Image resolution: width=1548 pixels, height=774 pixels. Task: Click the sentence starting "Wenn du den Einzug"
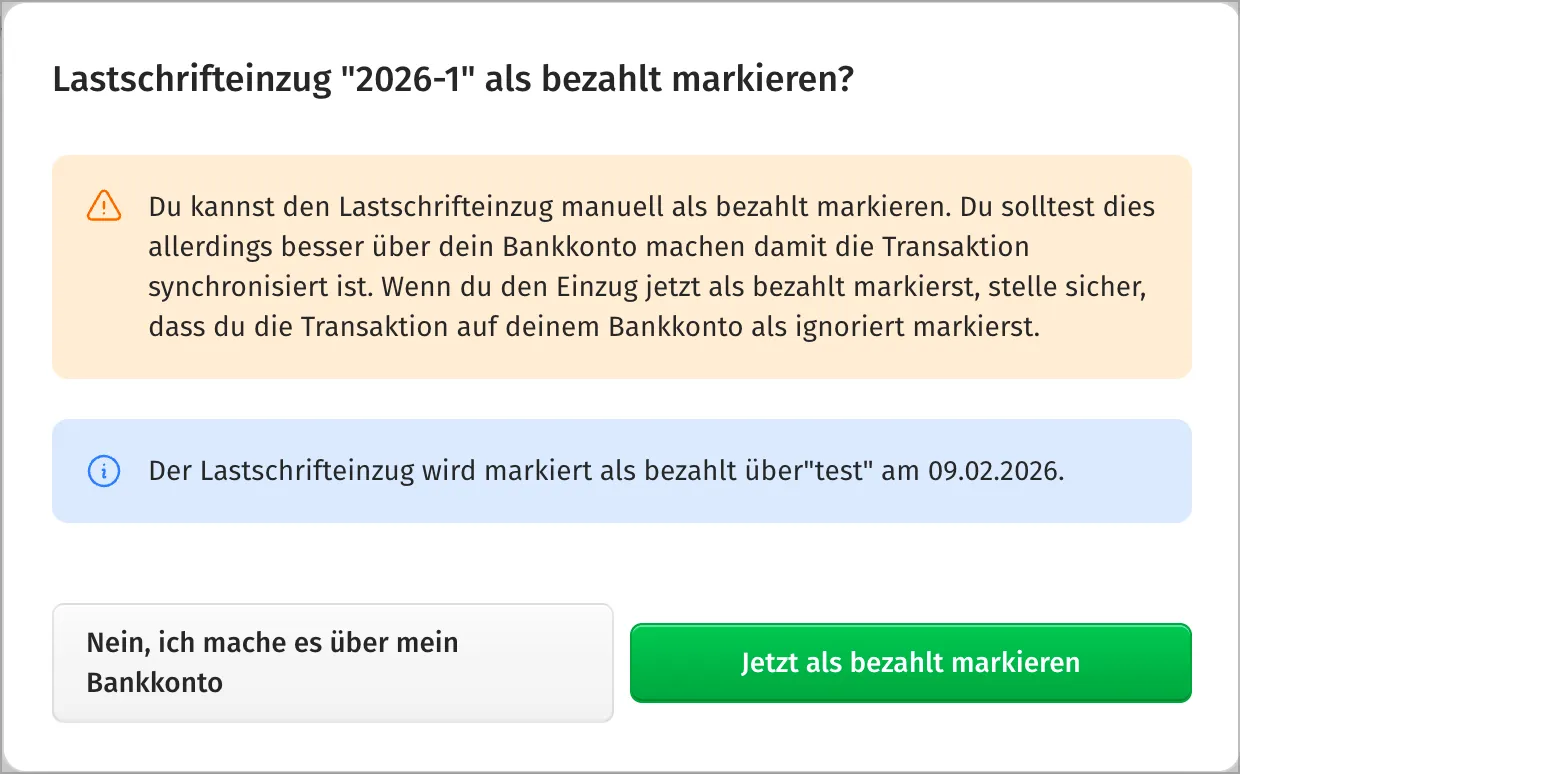coord(700,287)
